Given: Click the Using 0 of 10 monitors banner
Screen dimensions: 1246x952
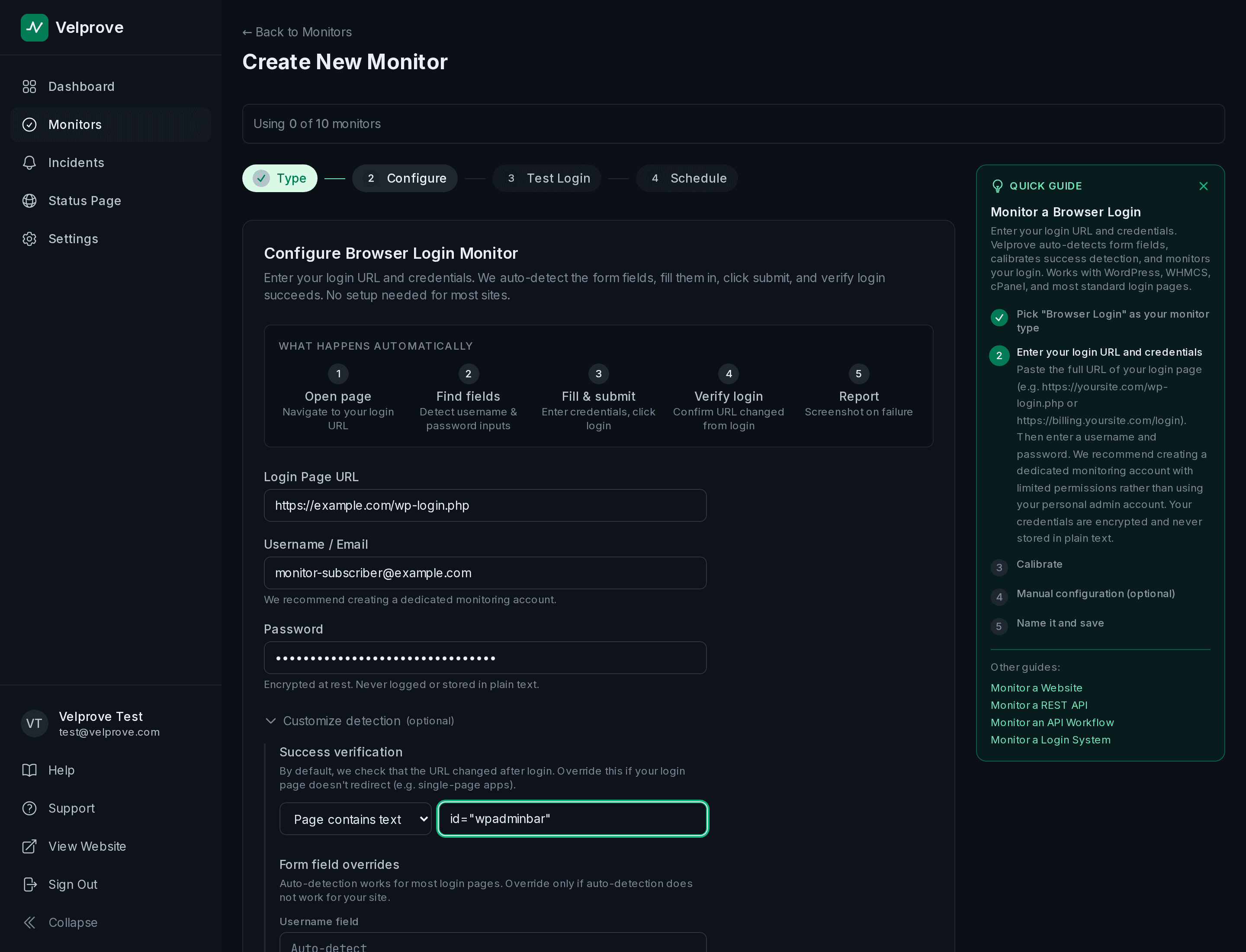Looking at the screenshot, I should click(733, 123).
